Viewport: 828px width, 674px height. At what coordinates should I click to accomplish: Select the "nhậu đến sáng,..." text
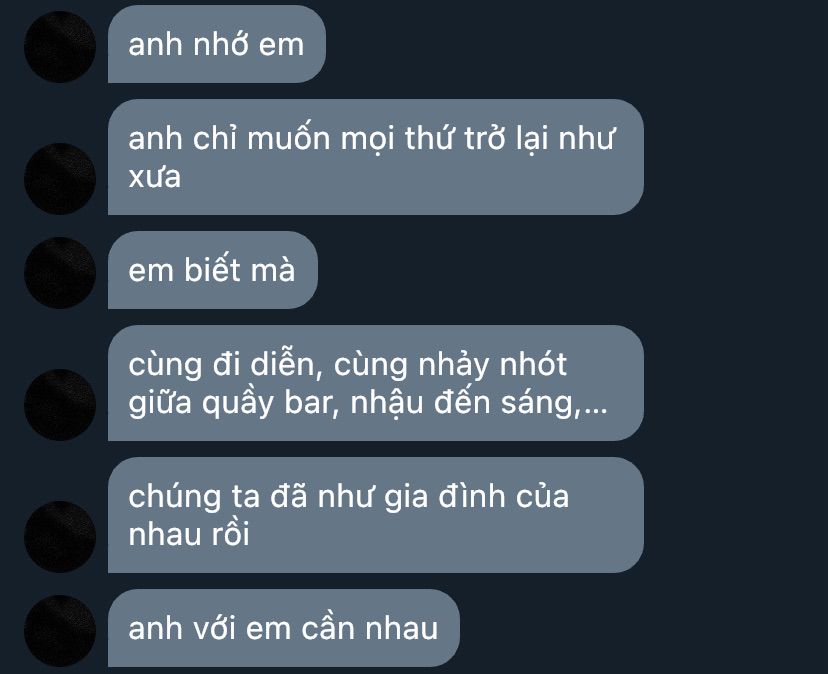[479, 402]
